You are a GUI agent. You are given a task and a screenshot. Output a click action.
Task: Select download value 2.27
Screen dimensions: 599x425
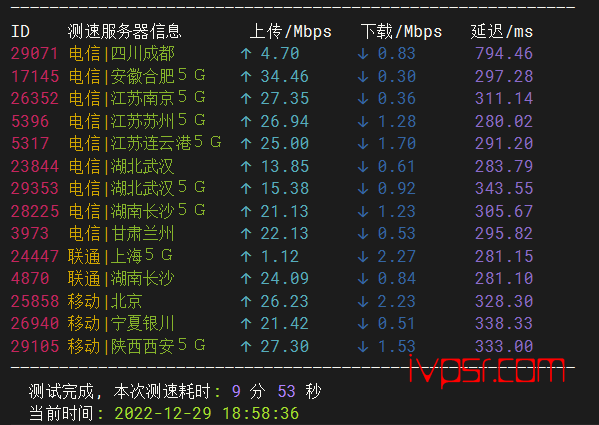pos(397,257)
